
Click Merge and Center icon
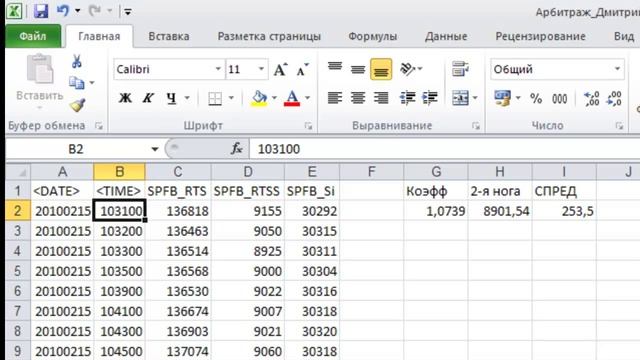(x=460, y=98)
